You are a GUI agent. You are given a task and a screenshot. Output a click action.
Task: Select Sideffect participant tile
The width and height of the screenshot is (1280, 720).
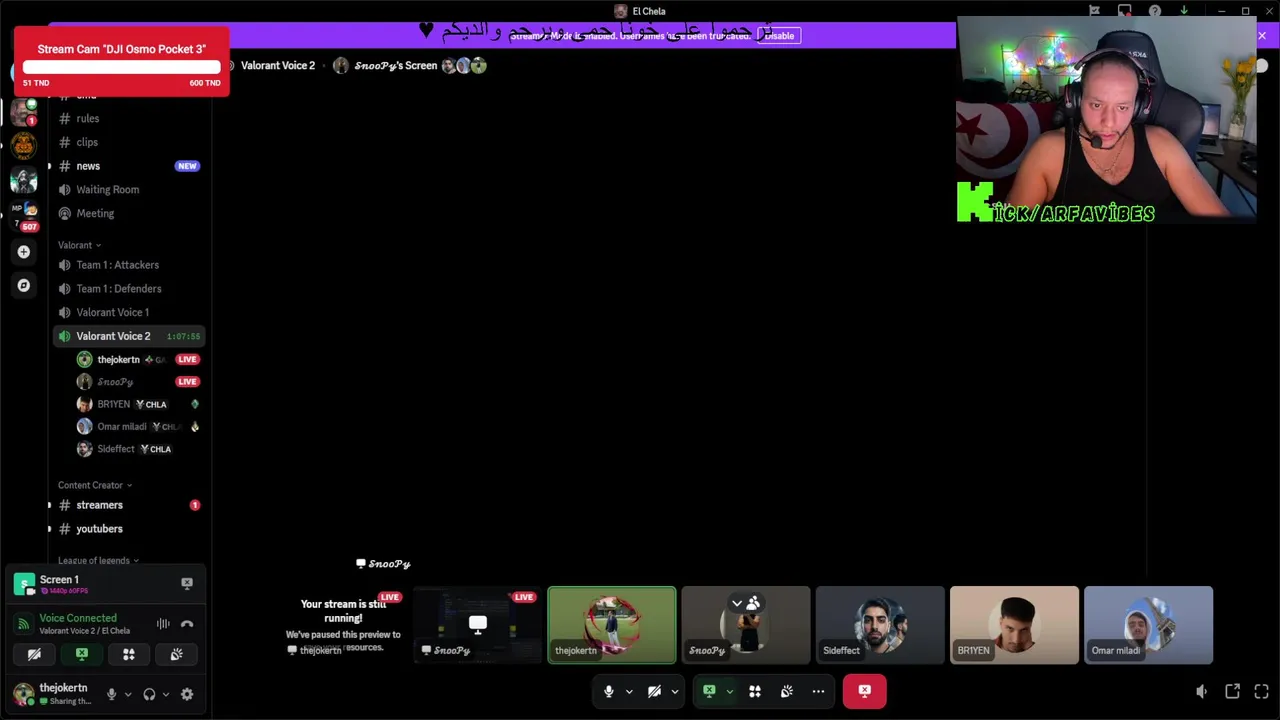coord(880,625)
